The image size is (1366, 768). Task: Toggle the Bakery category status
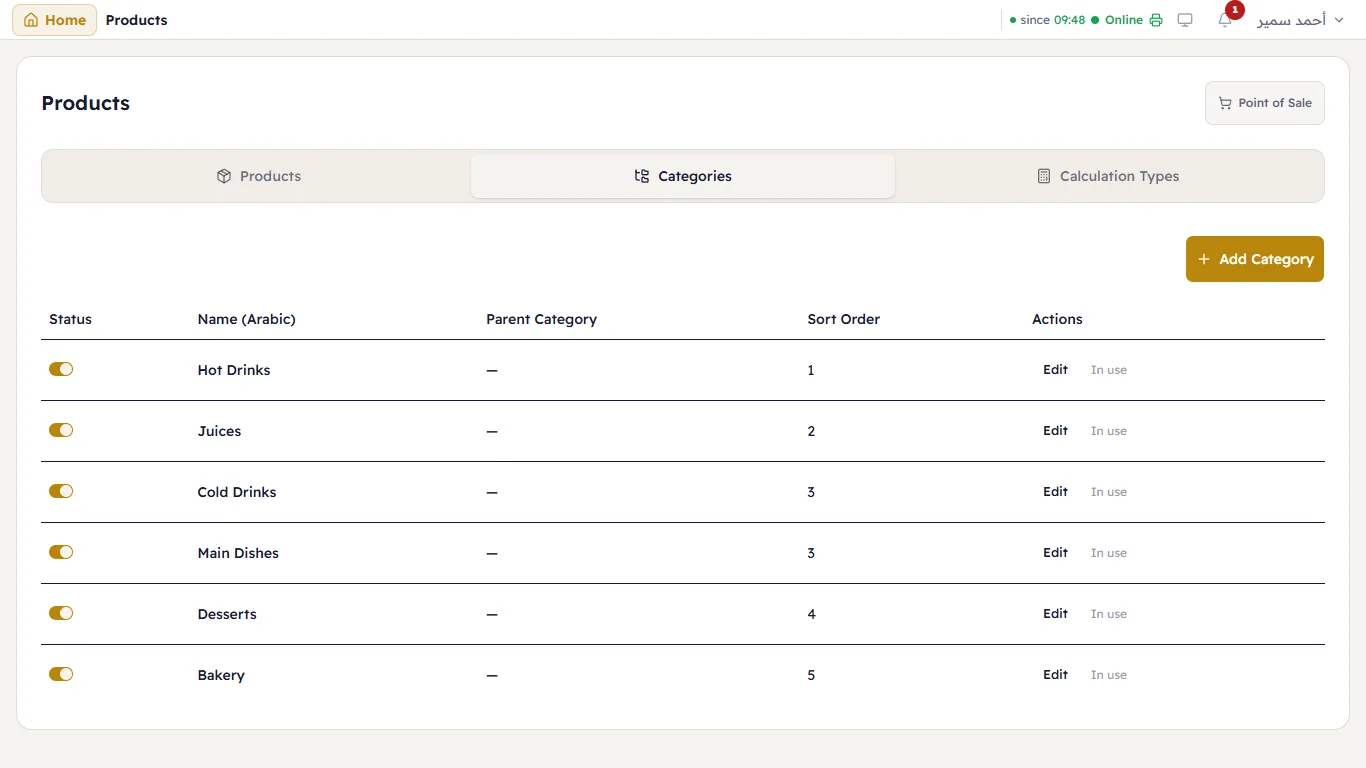coord(61,674)
